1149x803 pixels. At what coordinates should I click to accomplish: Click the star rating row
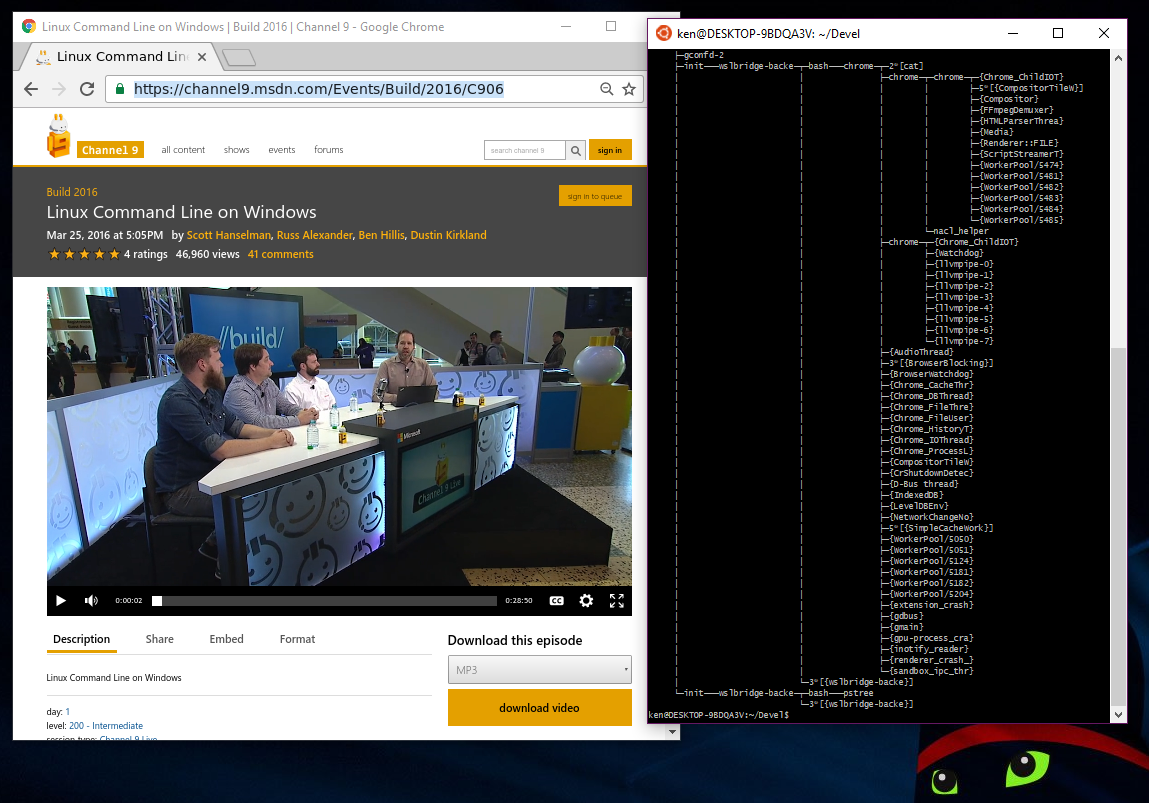coord(84,254)
